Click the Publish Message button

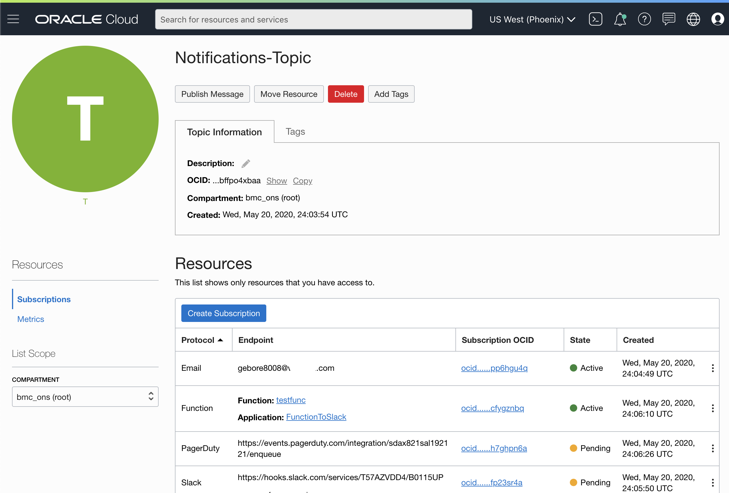click(212, 94)
